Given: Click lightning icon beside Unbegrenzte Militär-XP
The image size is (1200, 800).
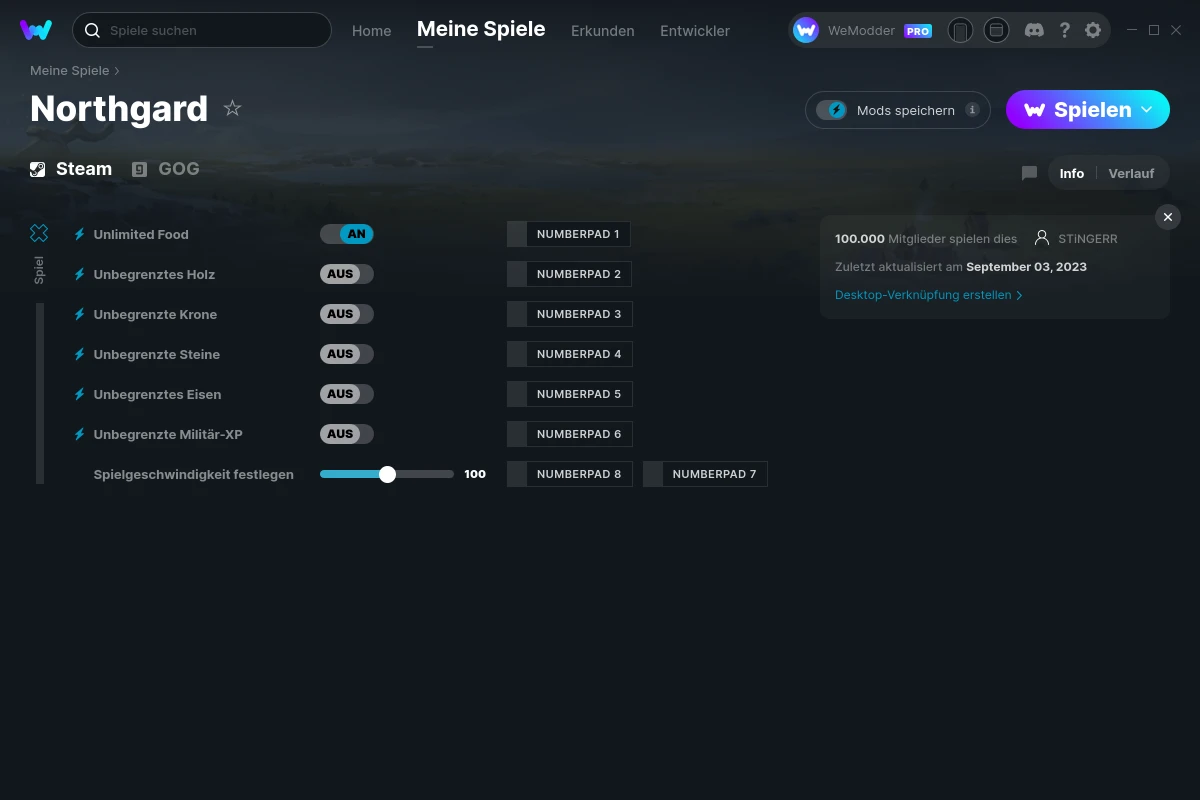Looking at the screenshot, I should (x=80, y=434).
